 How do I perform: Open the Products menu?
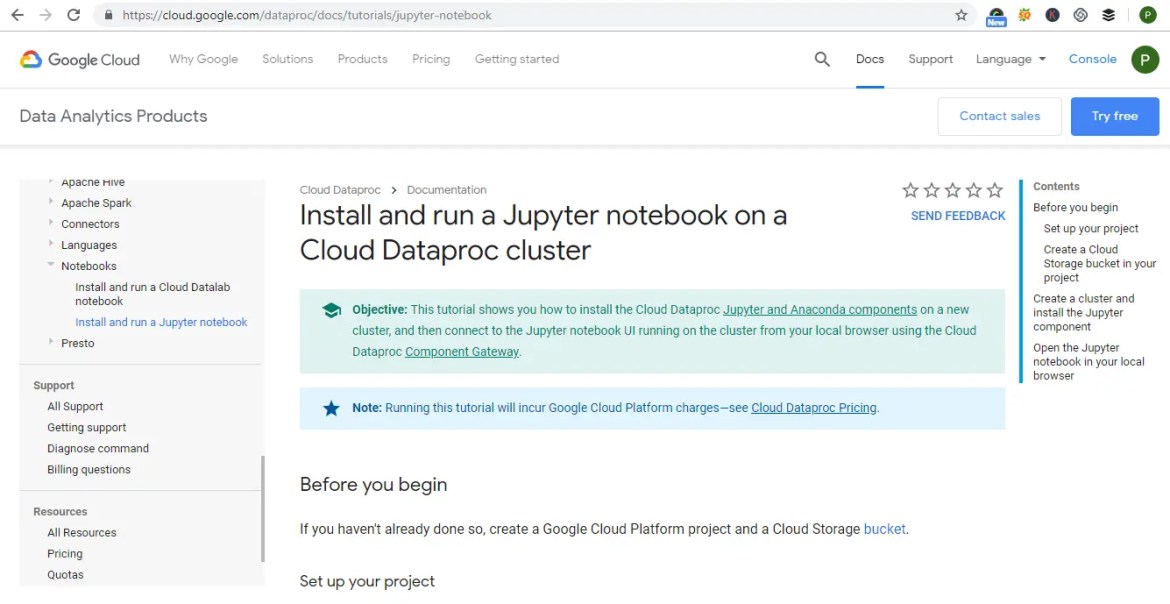pos(363,59)
